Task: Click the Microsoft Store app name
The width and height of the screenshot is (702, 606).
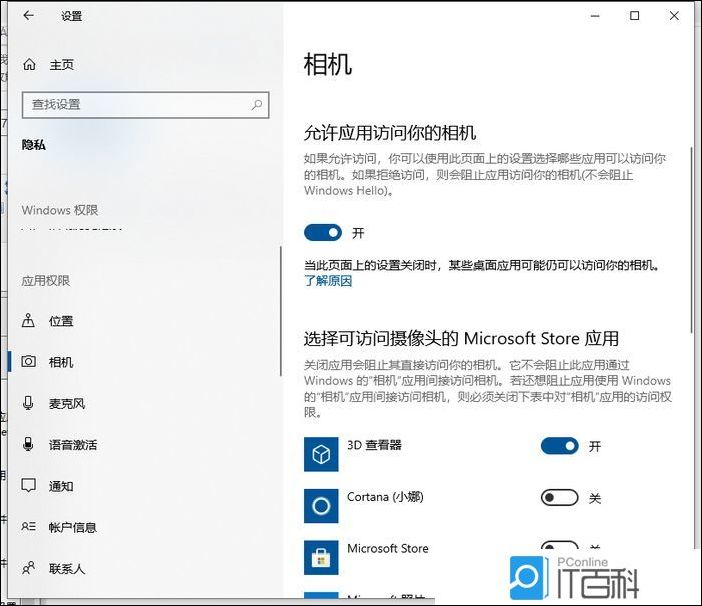Action: [x=388, y=548]
